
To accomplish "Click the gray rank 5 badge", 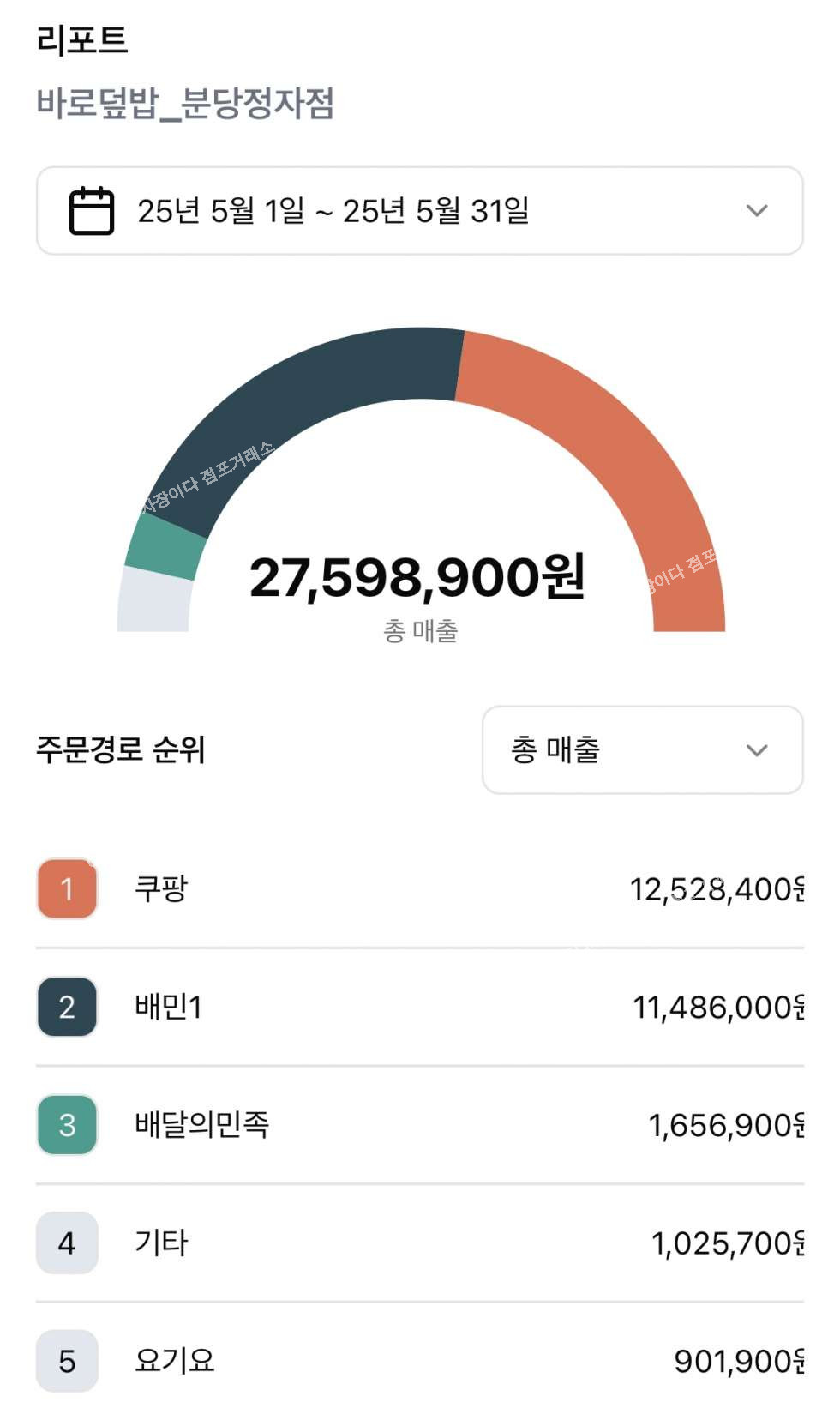I will pos(67,1361).
